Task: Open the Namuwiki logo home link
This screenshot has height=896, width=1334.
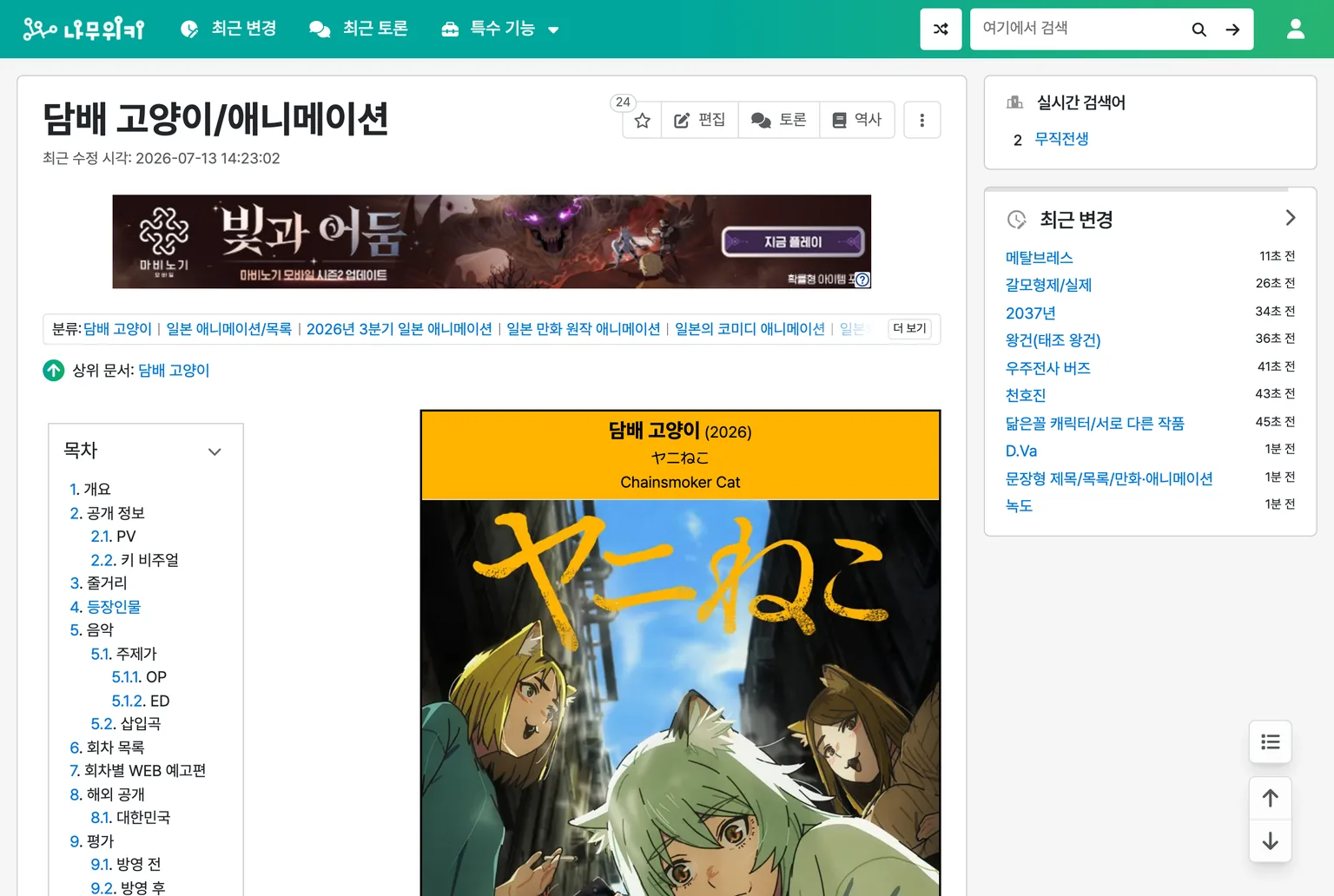Action: [x=83, y=29]
